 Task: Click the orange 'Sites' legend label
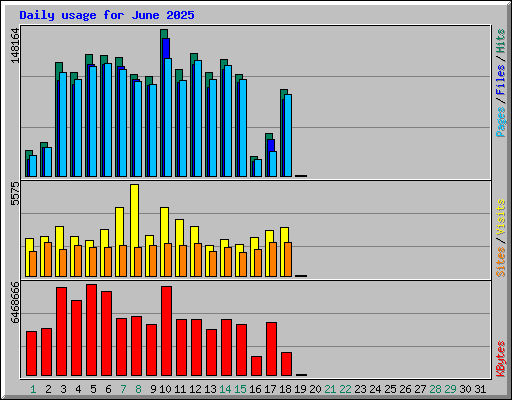[500, 262]
